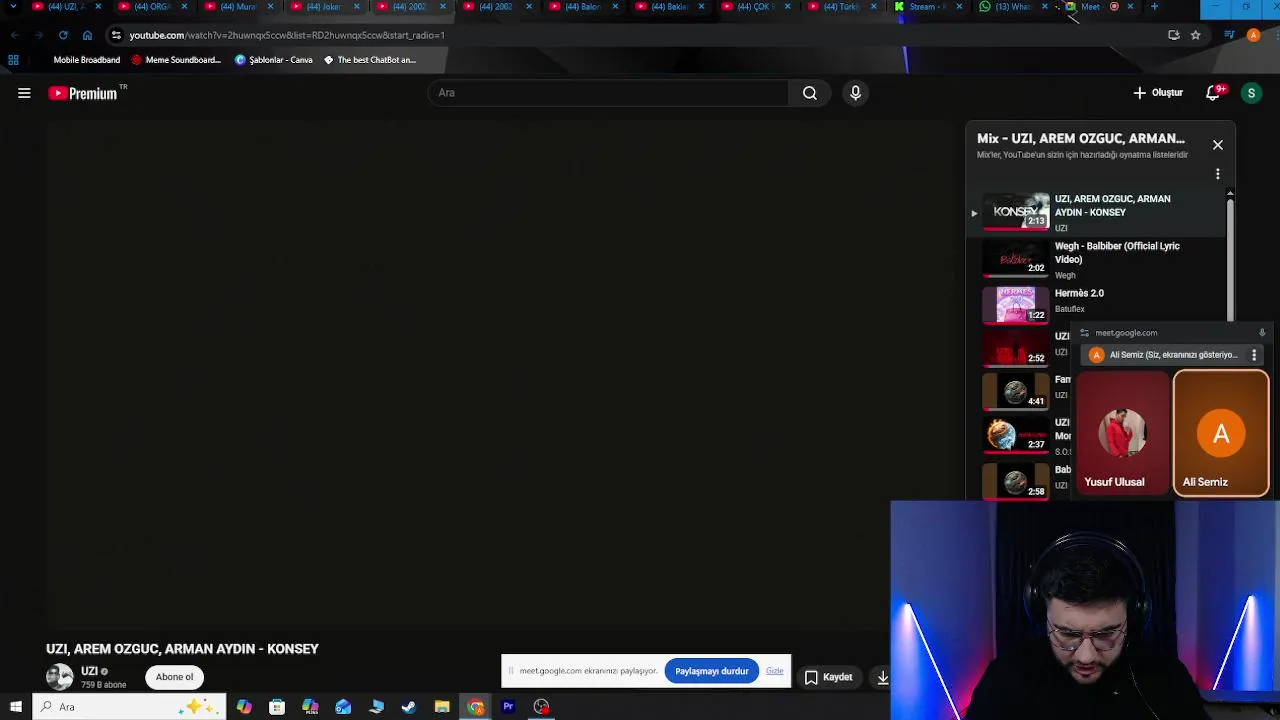1280x720 pixels.
Task: Open the UZI channel avatar
Action: coord(60,677)
